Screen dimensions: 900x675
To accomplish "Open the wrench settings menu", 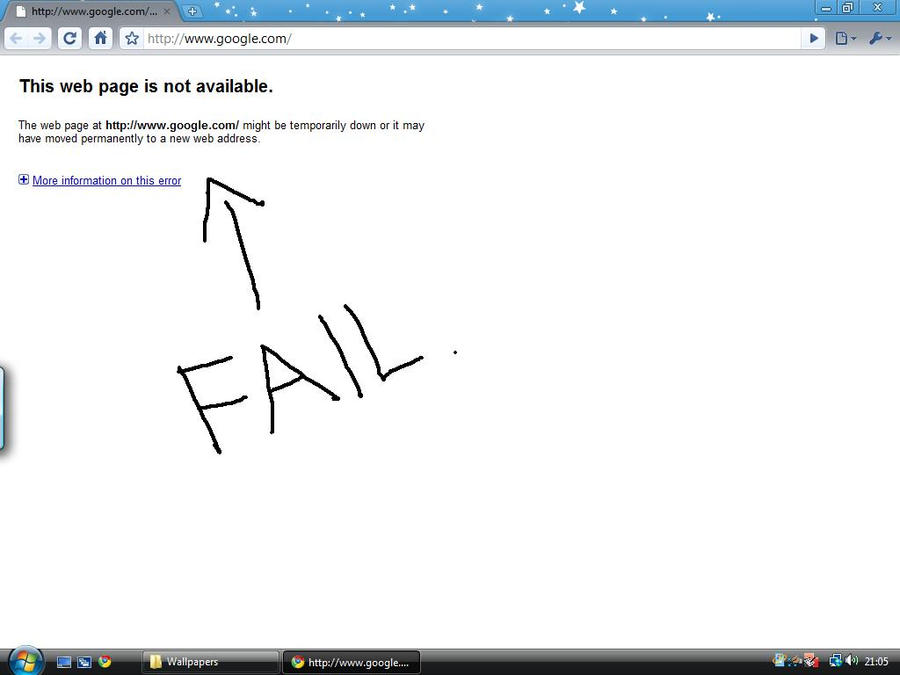I will (879, 38).
